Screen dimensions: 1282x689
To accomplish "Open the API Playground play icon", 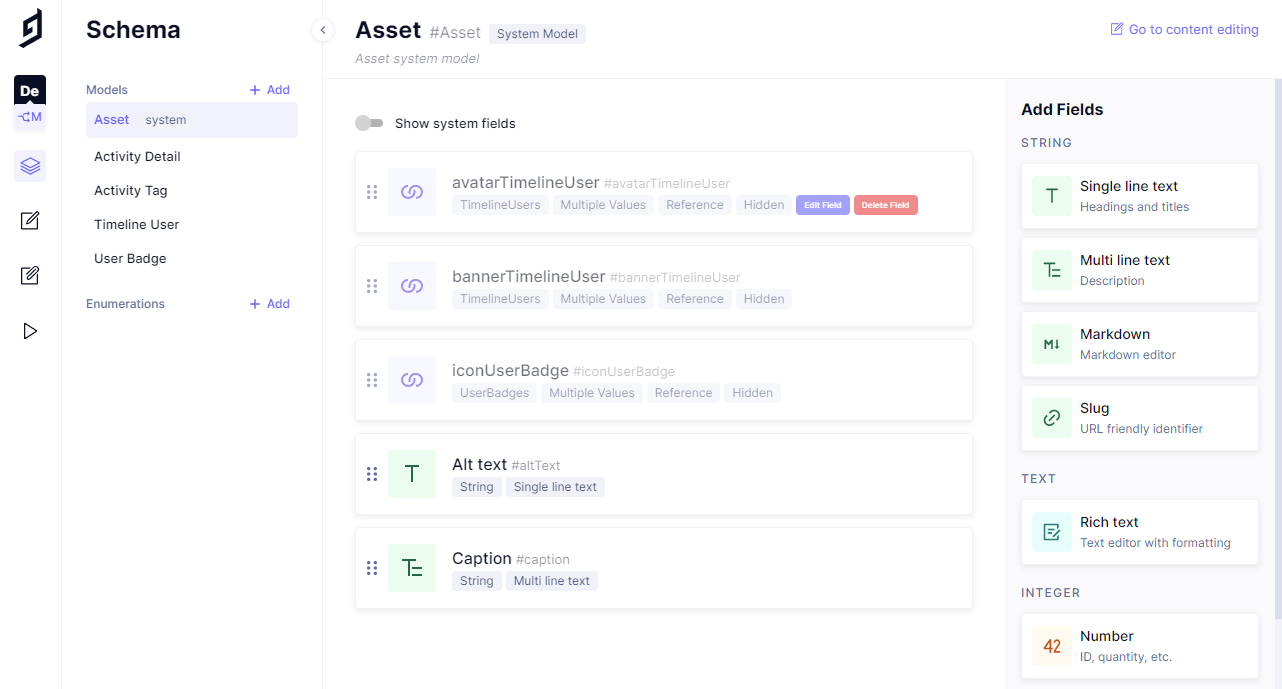I will 30,331.
